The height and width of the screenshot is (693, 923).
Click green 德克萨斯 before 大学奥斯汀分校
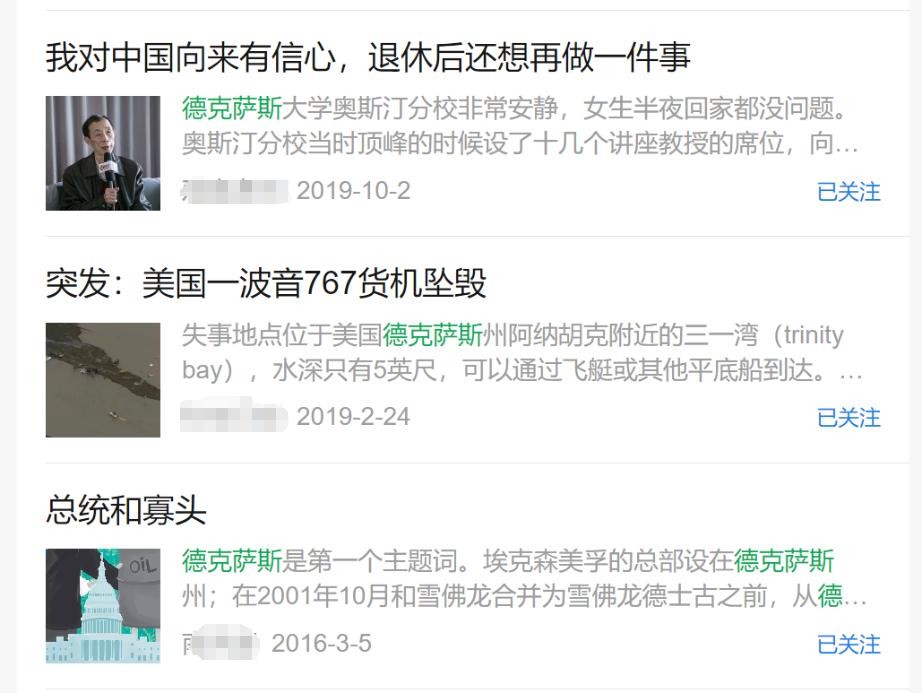click(x=232, y=108)
